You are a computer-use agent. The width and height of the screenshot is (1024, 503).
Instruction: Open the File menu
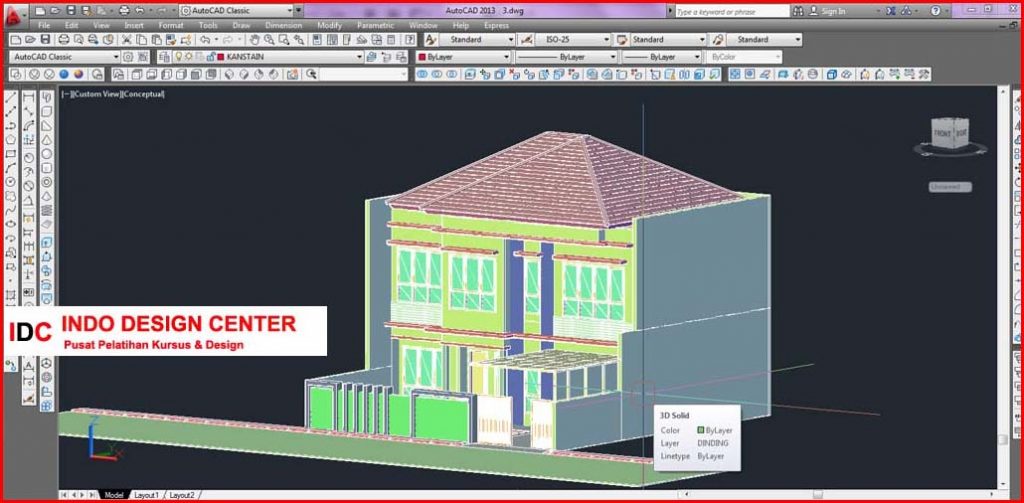[44, 25]
